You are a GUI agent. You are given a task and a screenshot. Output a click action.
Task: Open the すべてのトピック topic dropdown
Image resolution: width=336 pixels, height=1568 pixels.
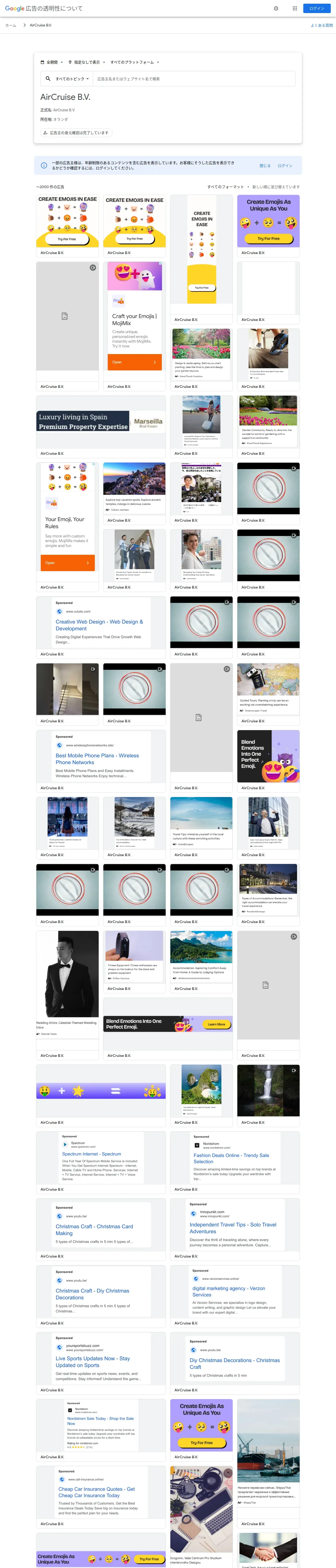72,78
